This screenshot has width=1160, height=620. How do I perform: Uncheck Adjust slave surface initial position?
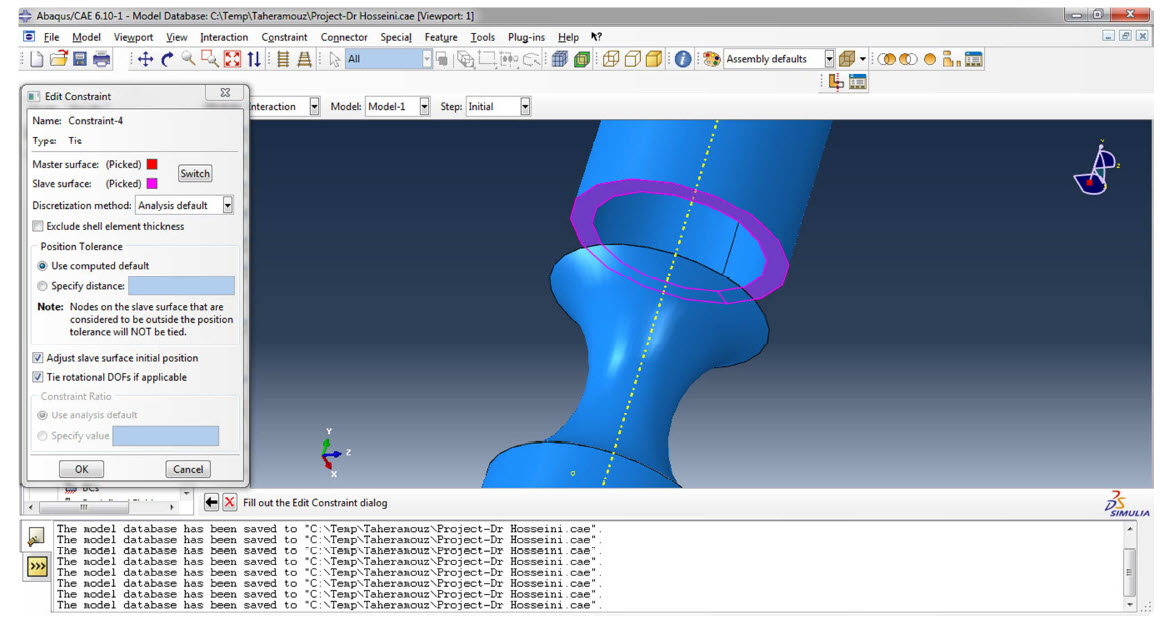(x=38, y=358)
